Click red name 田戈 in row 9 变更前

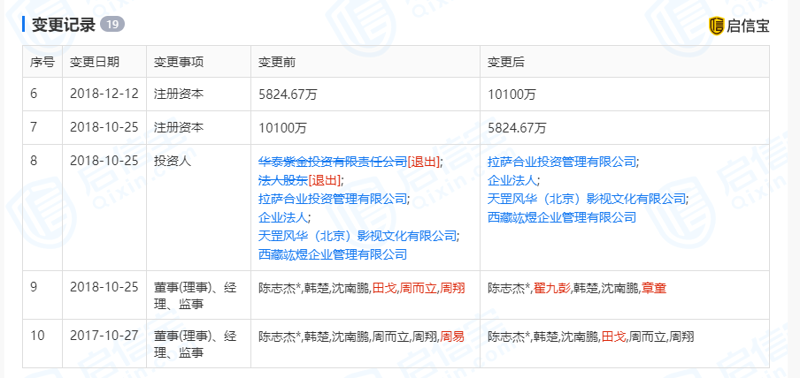click(x=385, y=289)
